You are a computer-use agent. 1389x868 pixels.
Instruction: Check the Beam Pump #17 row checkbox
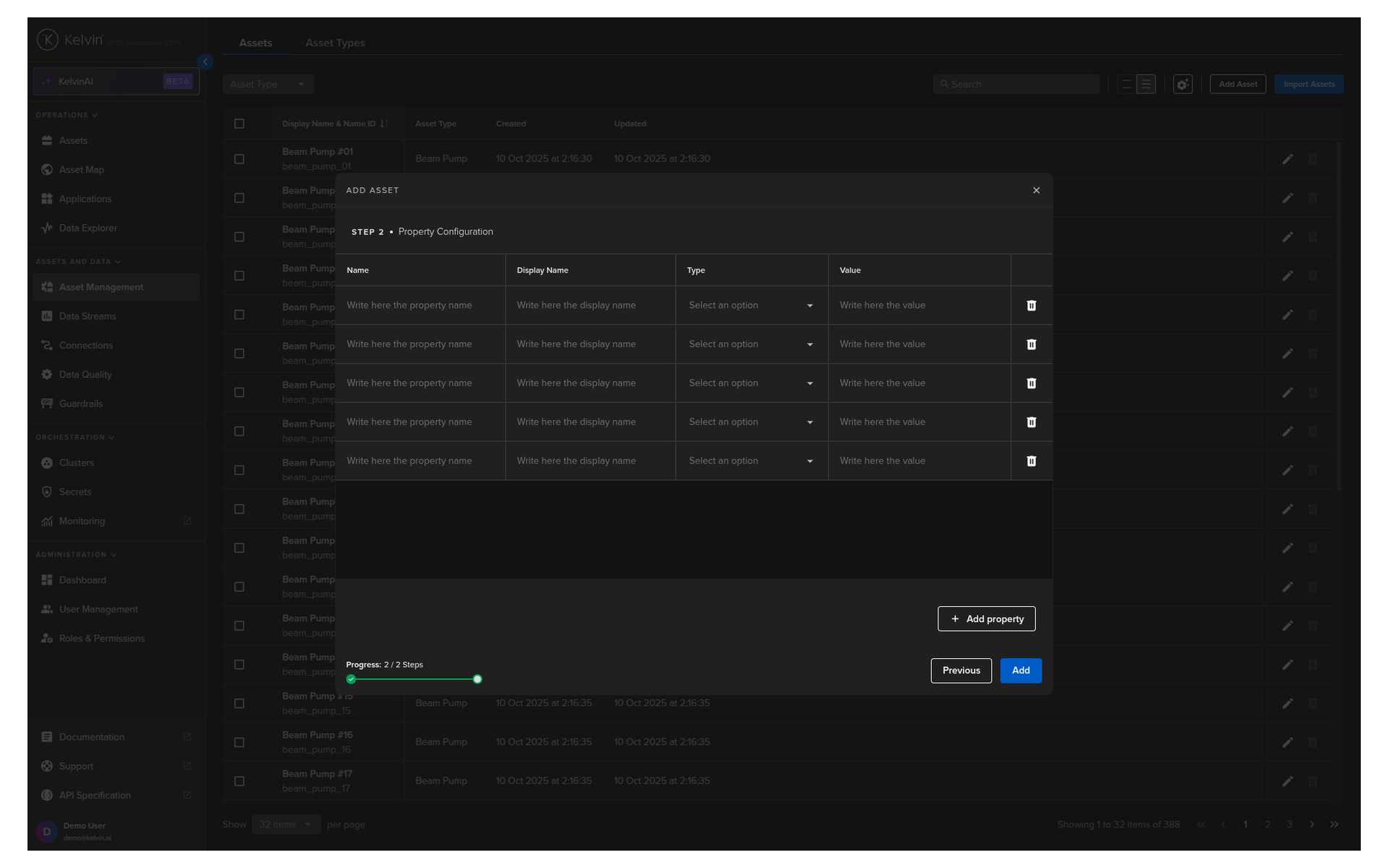point(239,781)
